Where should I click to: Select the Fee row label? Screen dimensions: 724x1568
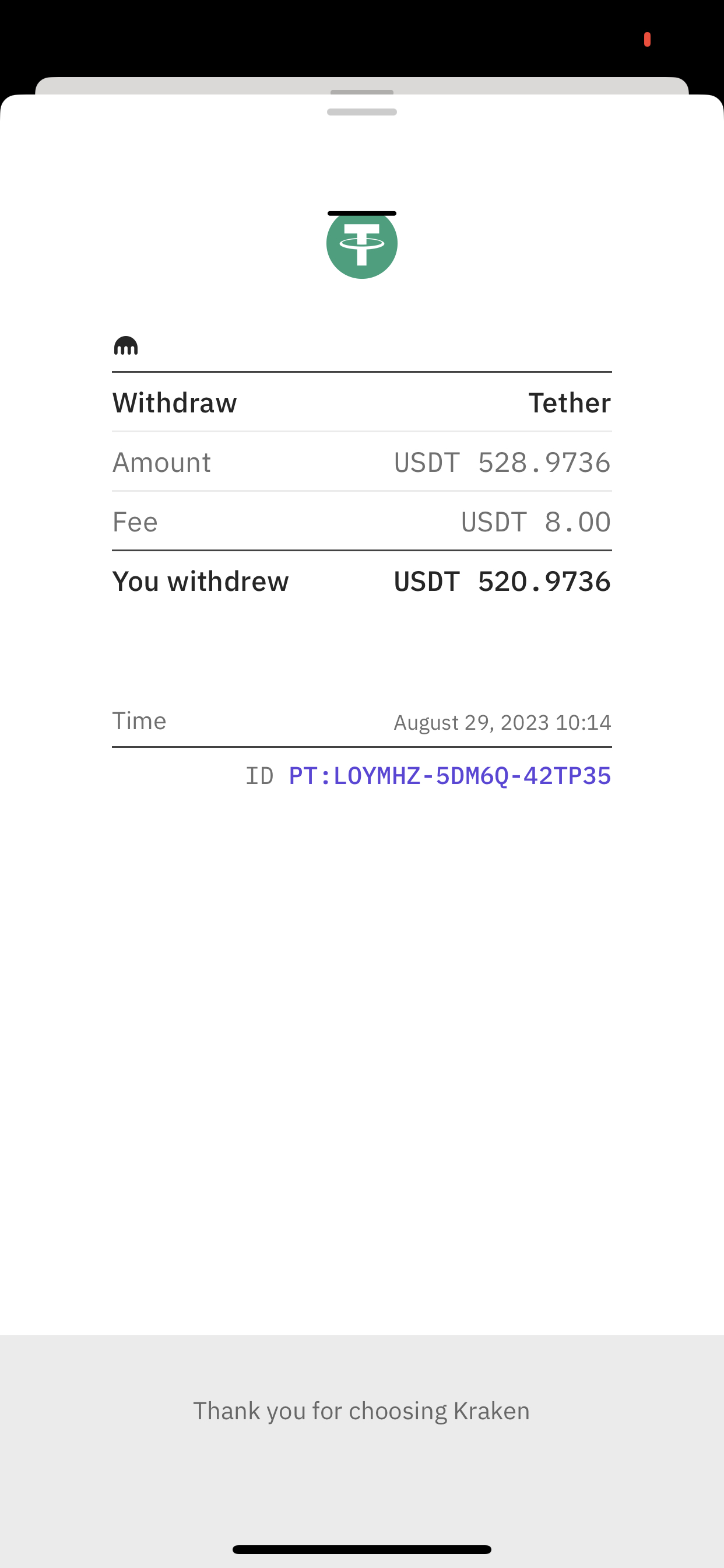point(135,521)
